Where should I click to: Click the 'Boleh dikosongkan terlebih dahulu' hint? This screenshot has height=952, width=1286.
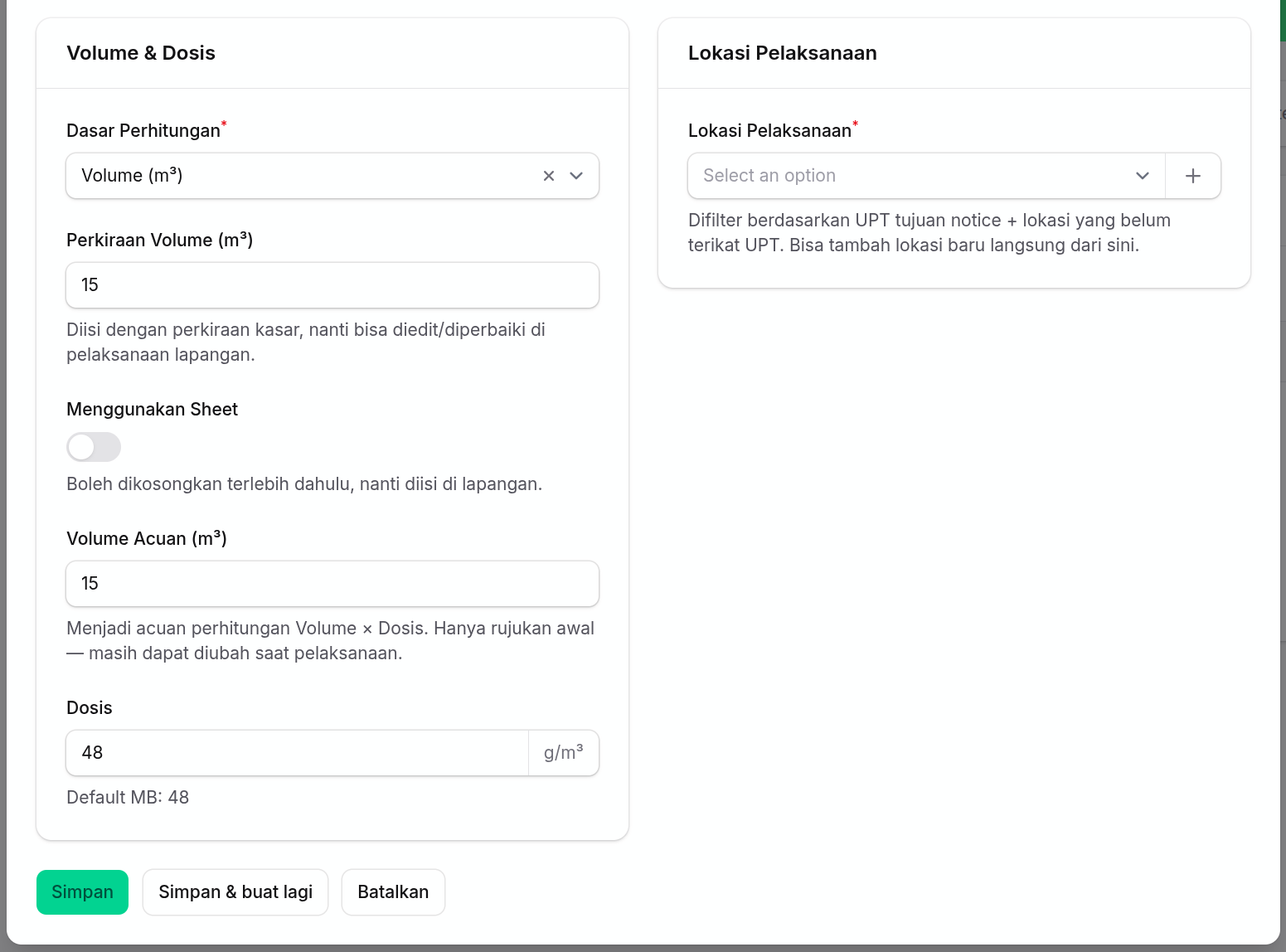click(x=304, y=484)
